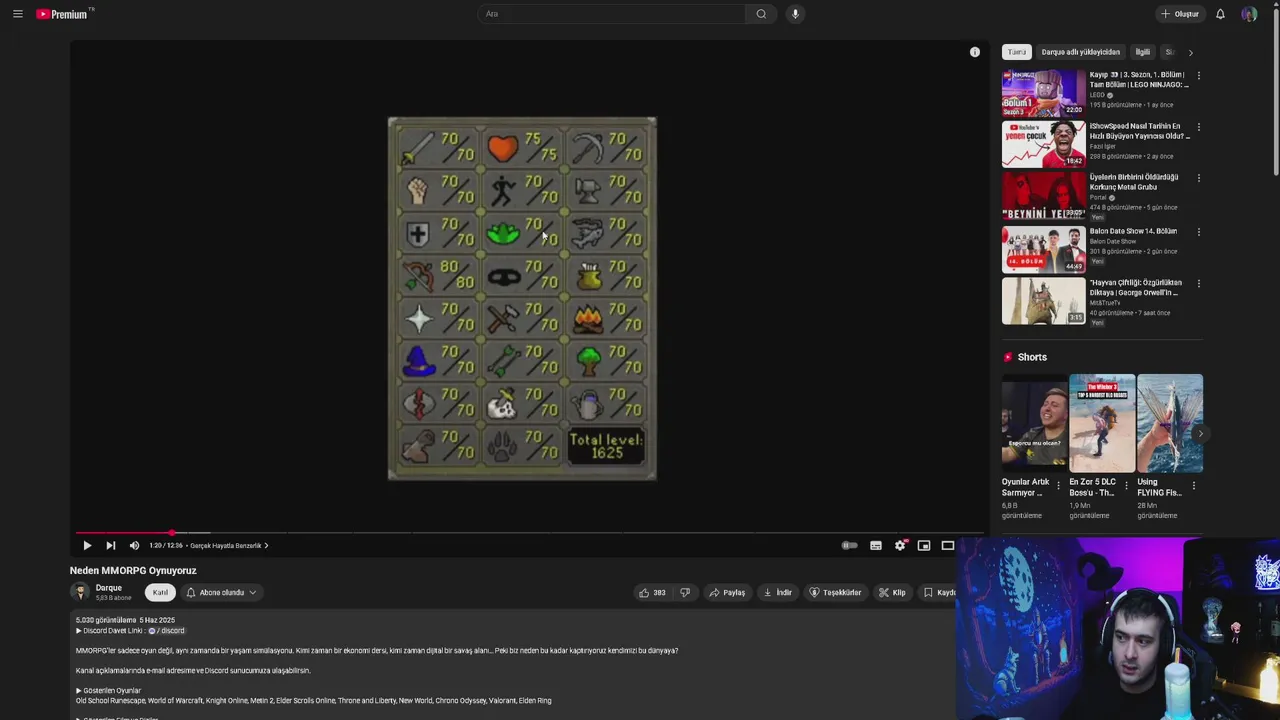The width and height of the screenshot is (1280, 720).
Task: Open the En Zor 5 DLC Boss'u short
Action: [1102, 423]
